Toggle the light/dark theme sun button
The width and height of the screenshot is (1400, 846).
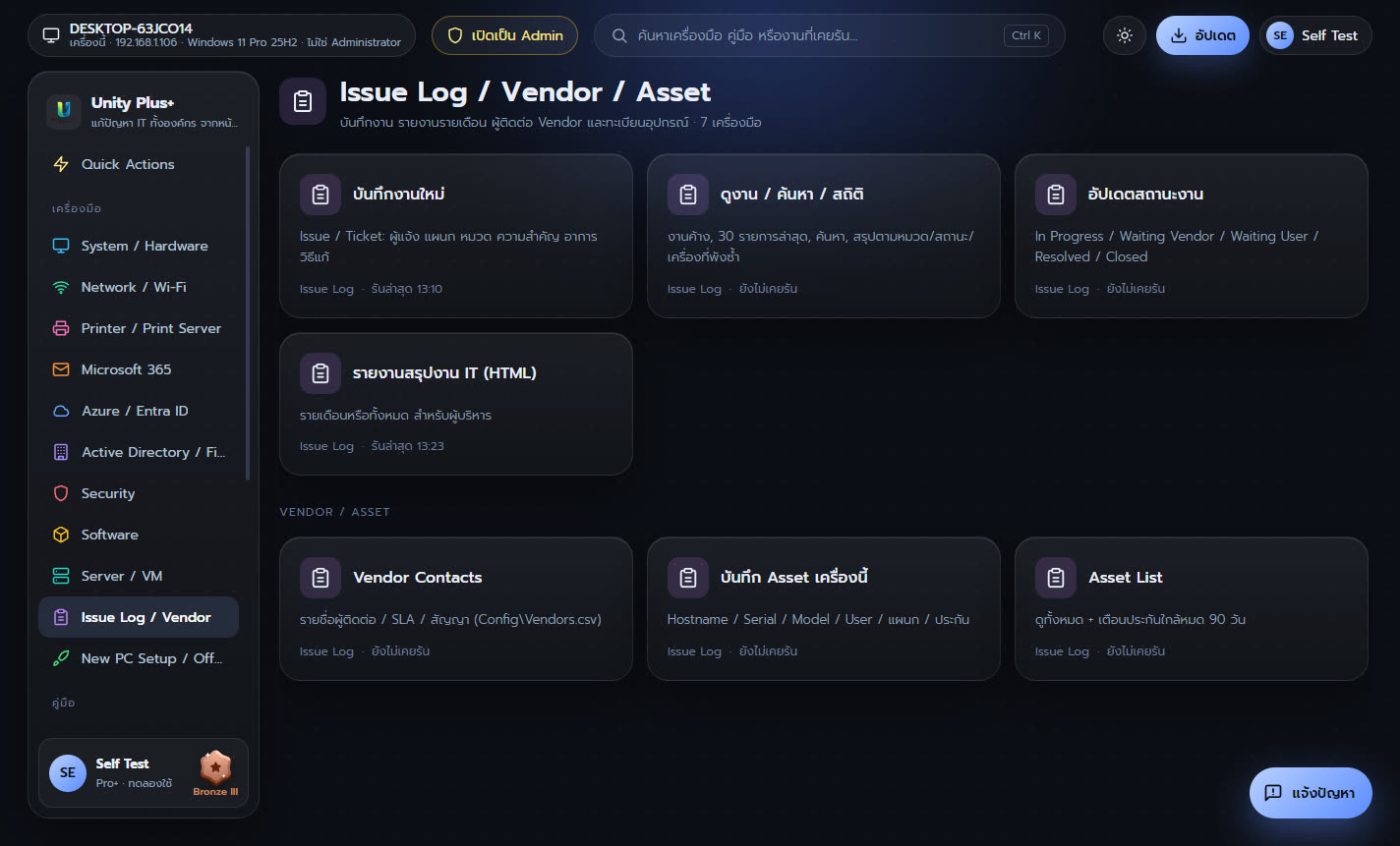(x=1125, y=35)
